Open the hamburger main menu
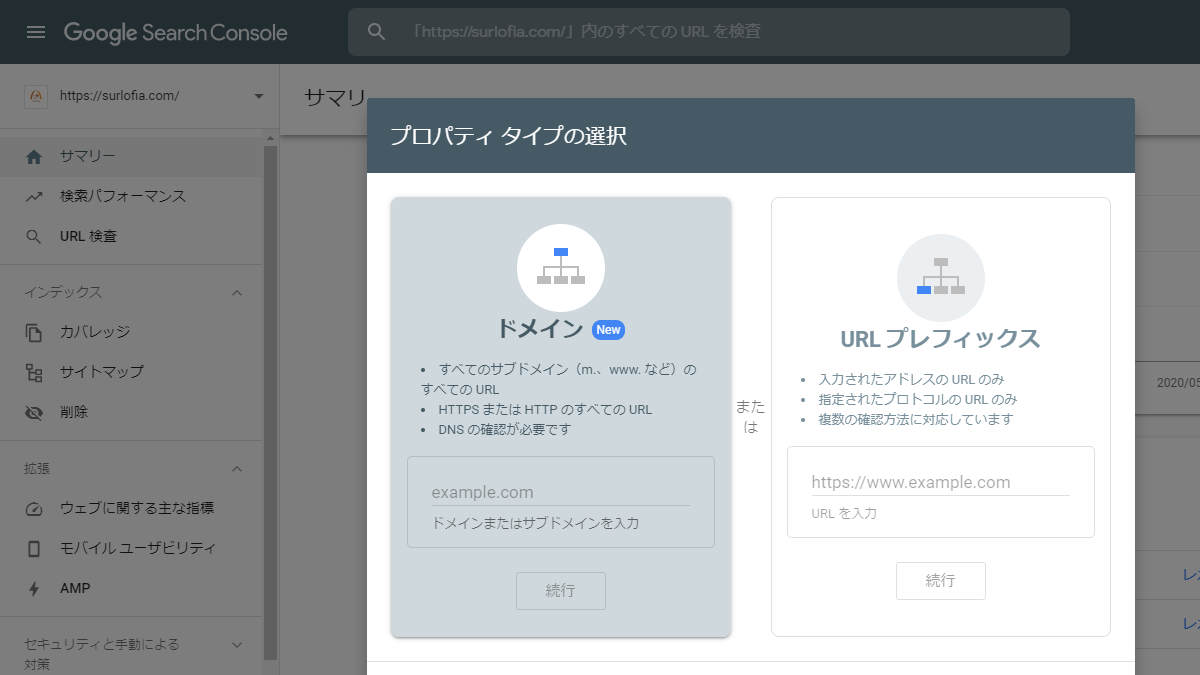 point(36,32)
